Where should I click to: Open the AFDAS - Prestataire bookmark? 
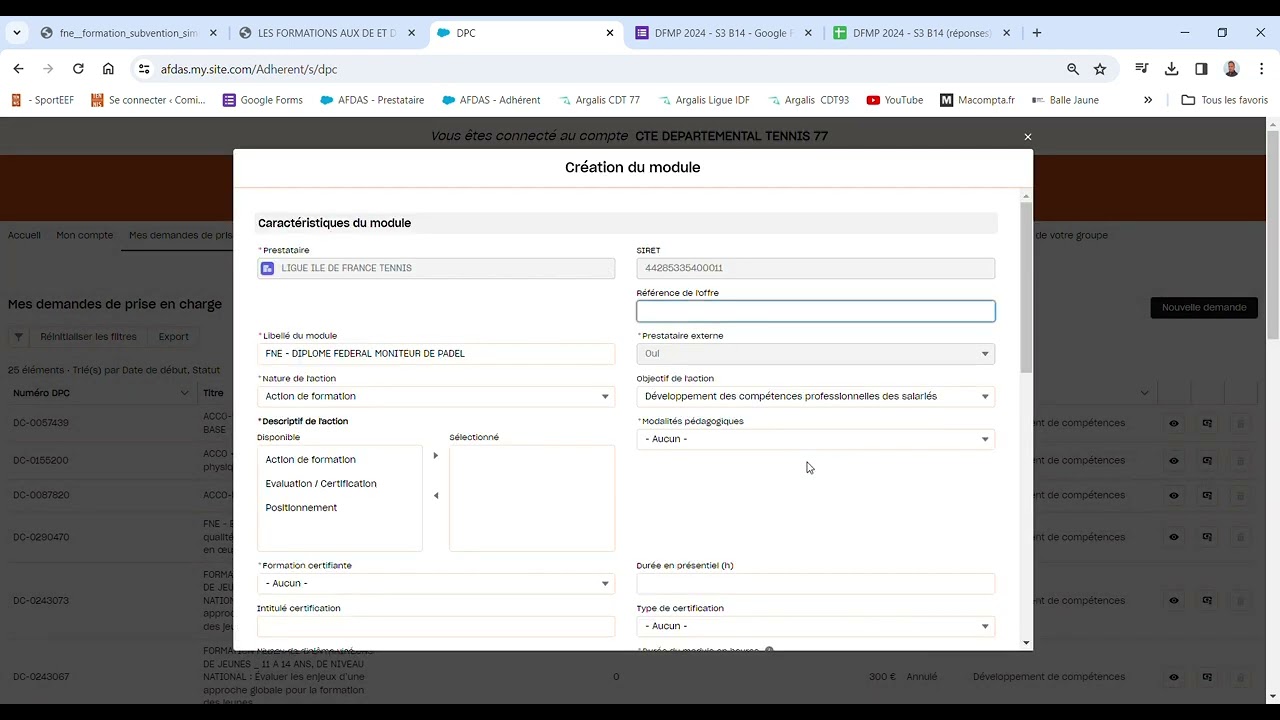pos(372,100)
